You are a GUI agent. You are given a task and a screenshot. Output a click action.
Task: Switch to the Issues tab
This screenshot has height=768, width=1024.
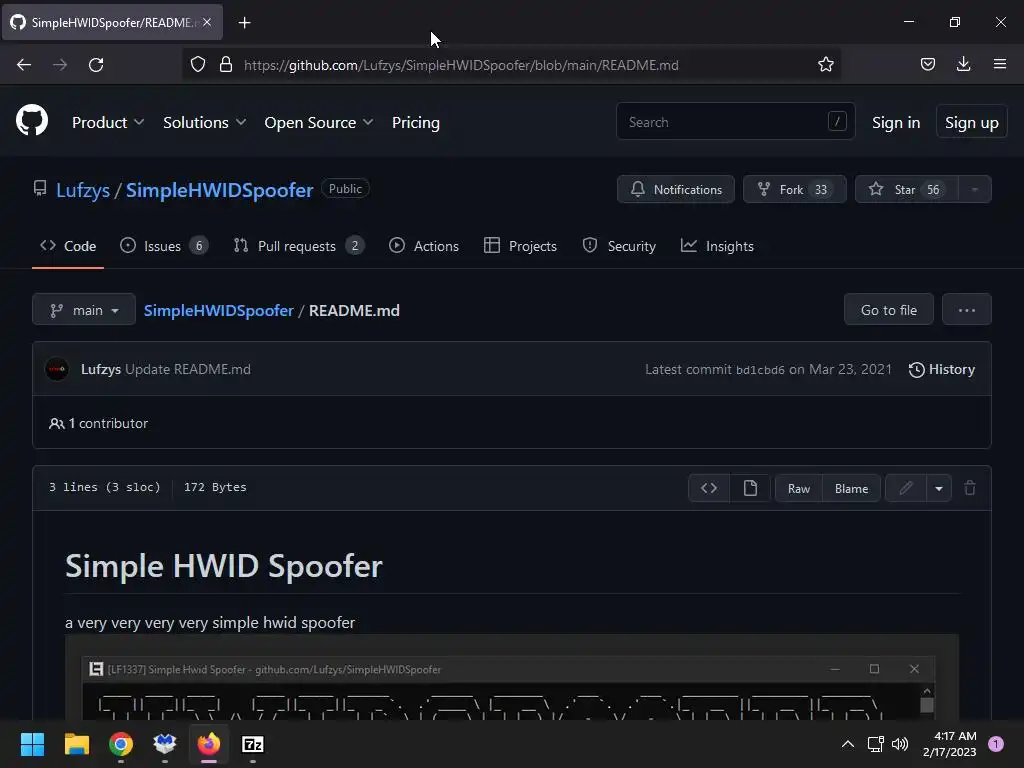pos(164,246)
